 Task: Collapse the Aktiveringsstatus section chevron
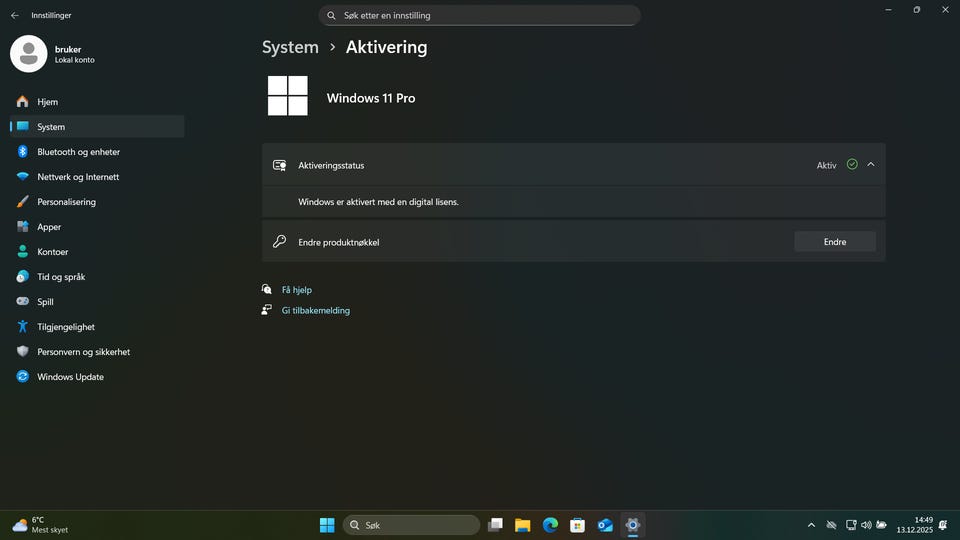[871, 165]
